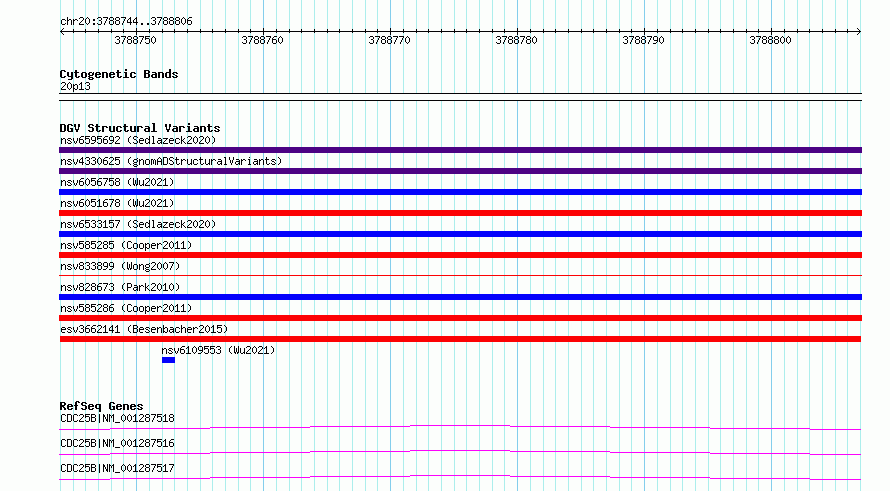The image size is (890, 491).
Task: Click the left arrowhead of the ruler
Action: click(62, 32)
